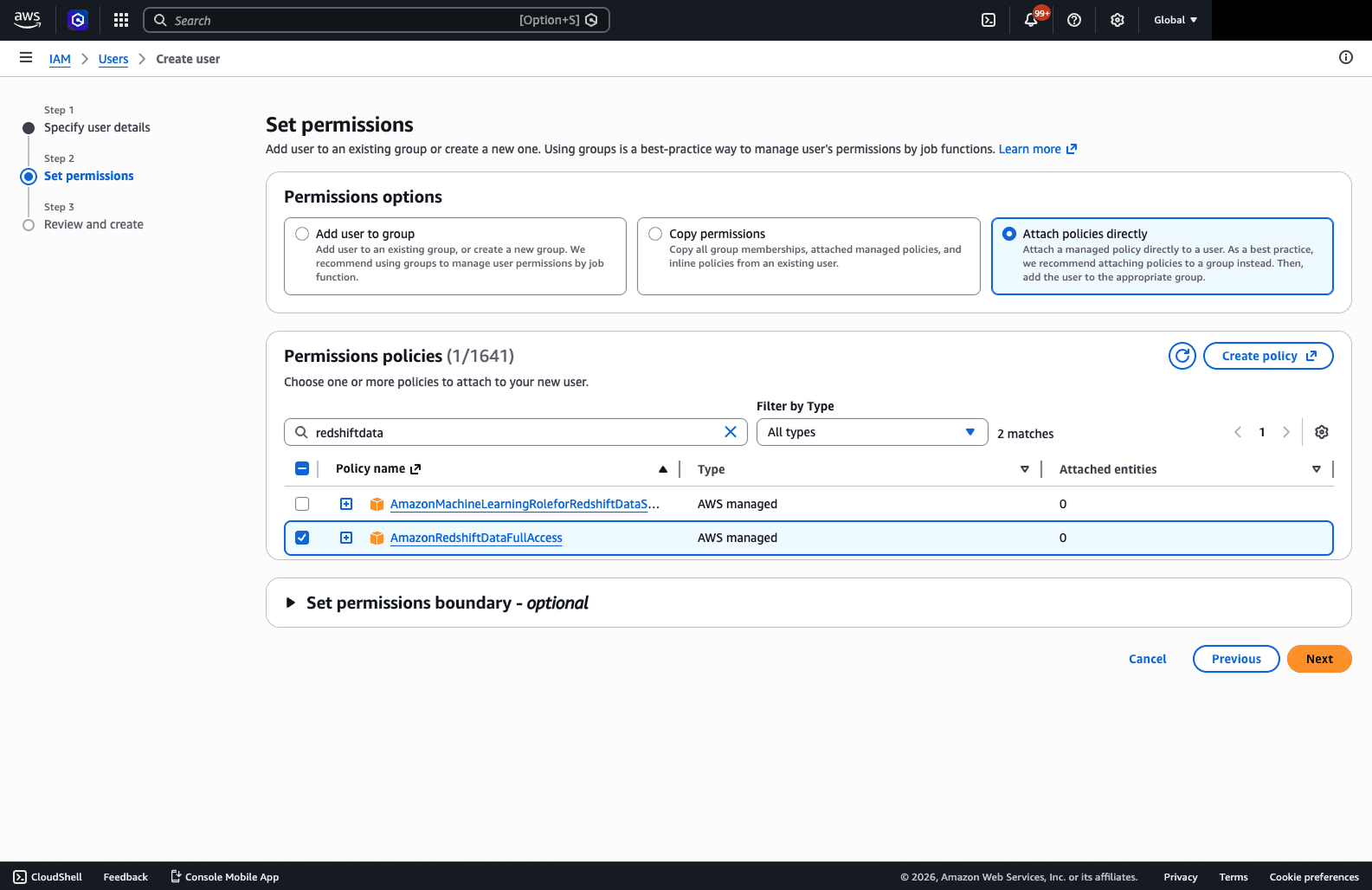Uncheck the AmazonRedshiftDataFullAccess policy checkbox
This screenshot has width=1372, height=890.
coord(302,538)
